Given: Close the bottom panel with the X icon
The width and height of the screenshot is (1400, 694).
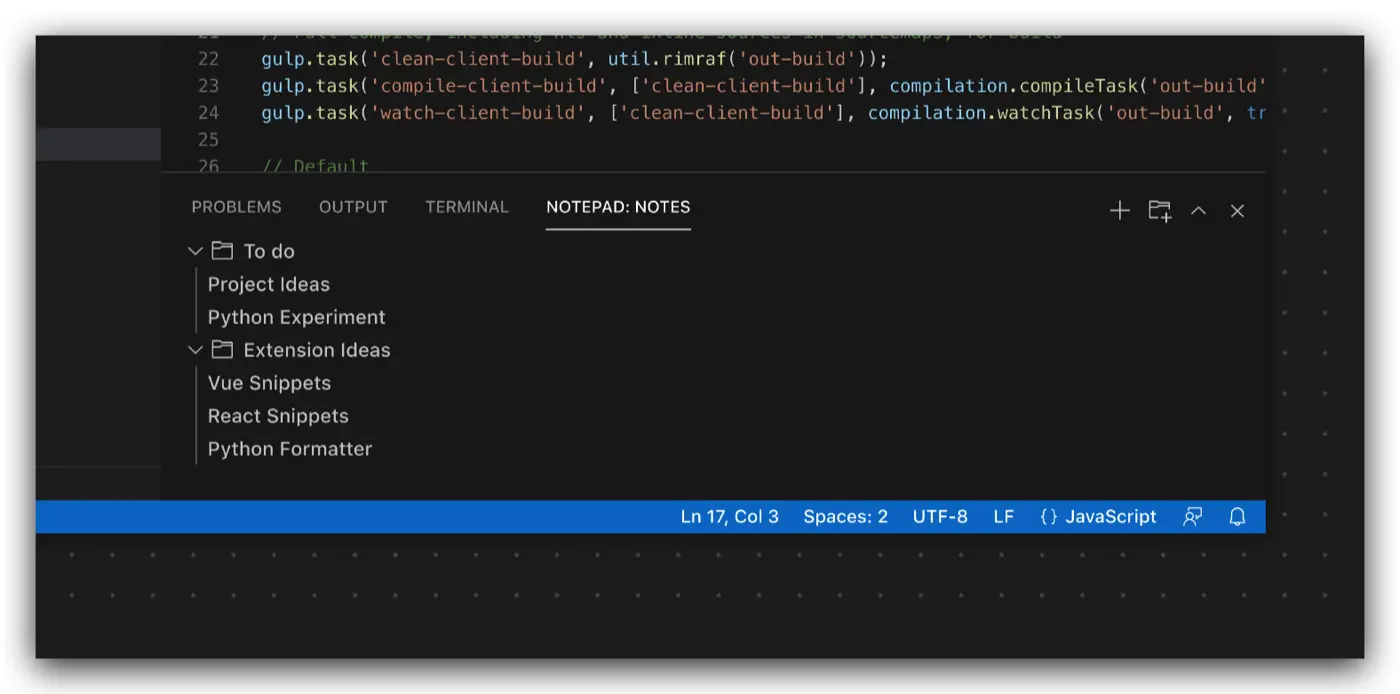Looking at the screenshot, I should tap(1237, 211).
